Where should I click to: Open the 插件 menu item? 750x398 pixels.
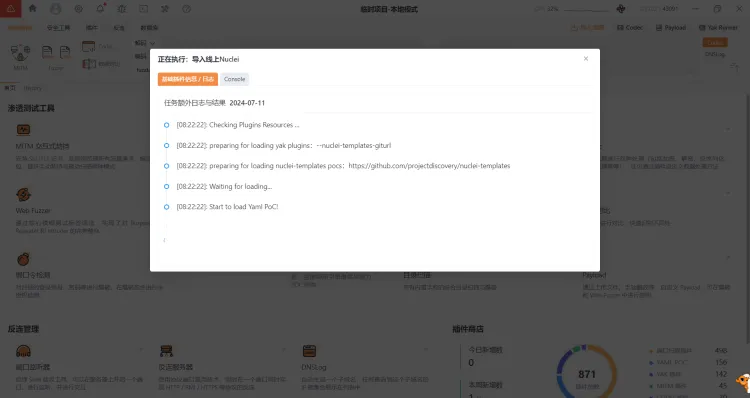click(92, 28)
